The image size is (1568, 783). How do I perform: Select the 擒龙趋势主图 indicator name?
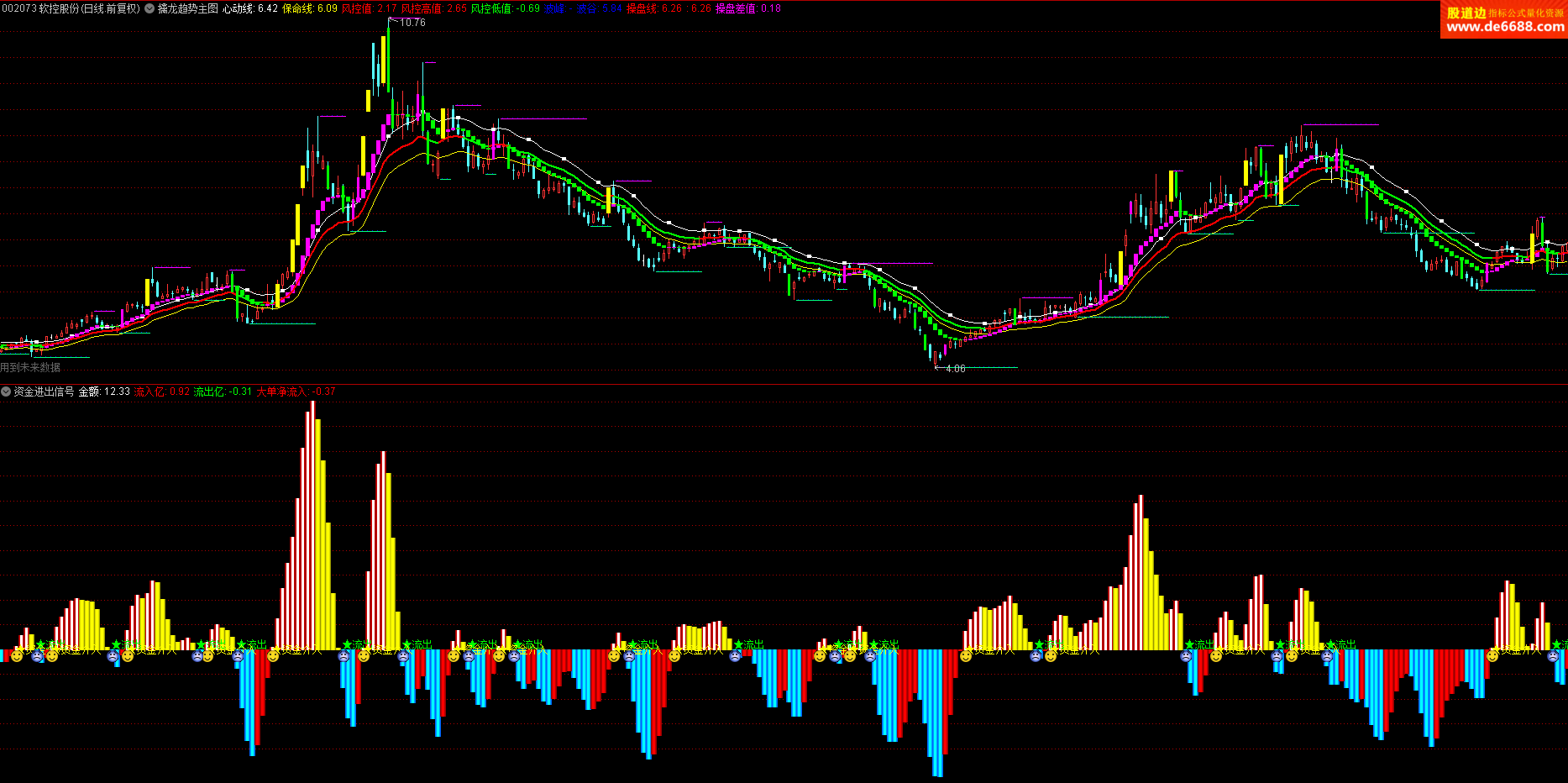point(188,8)
